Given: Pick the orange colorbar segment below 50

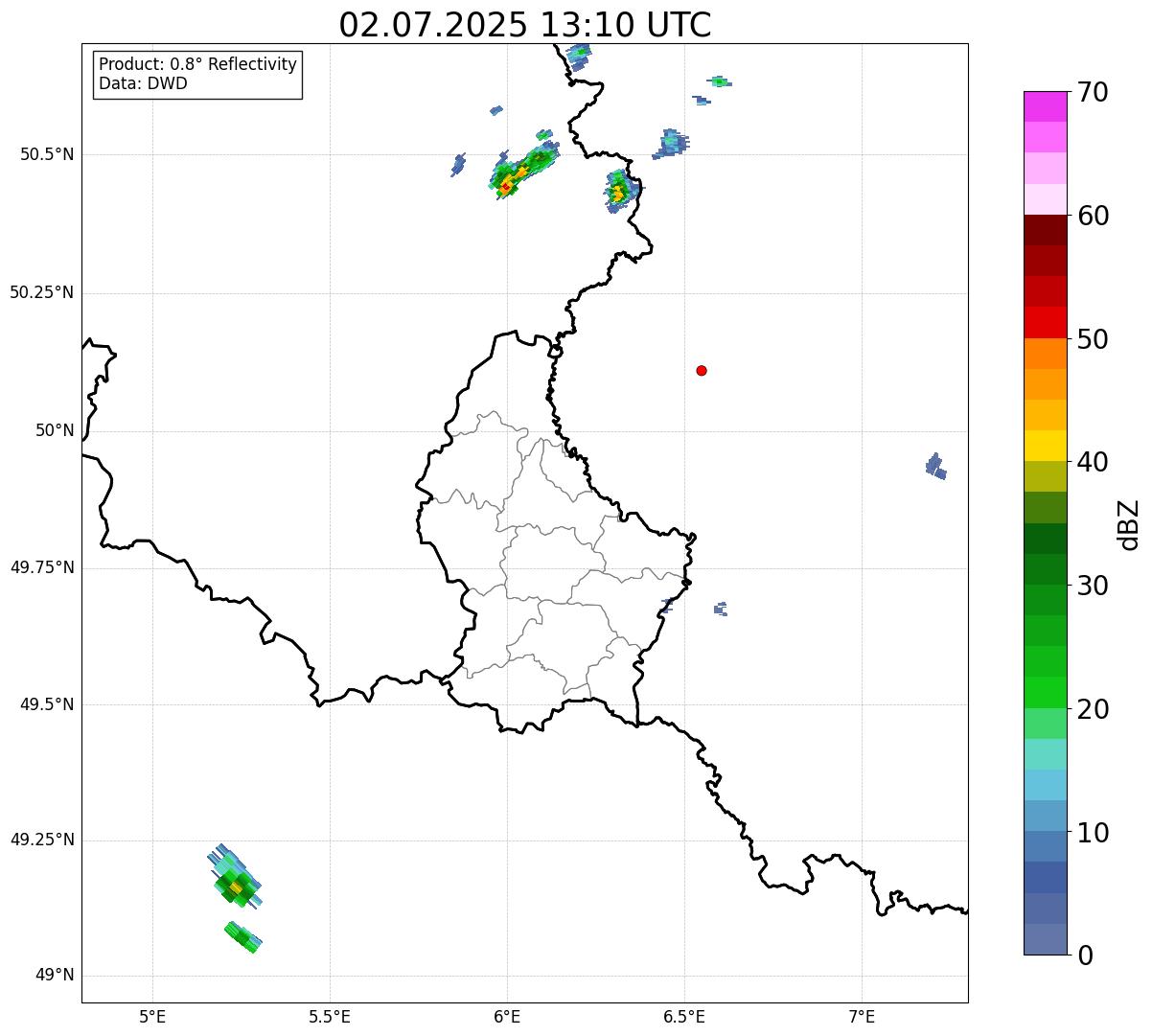Looking at the screenshot, I should (1045, 354).
